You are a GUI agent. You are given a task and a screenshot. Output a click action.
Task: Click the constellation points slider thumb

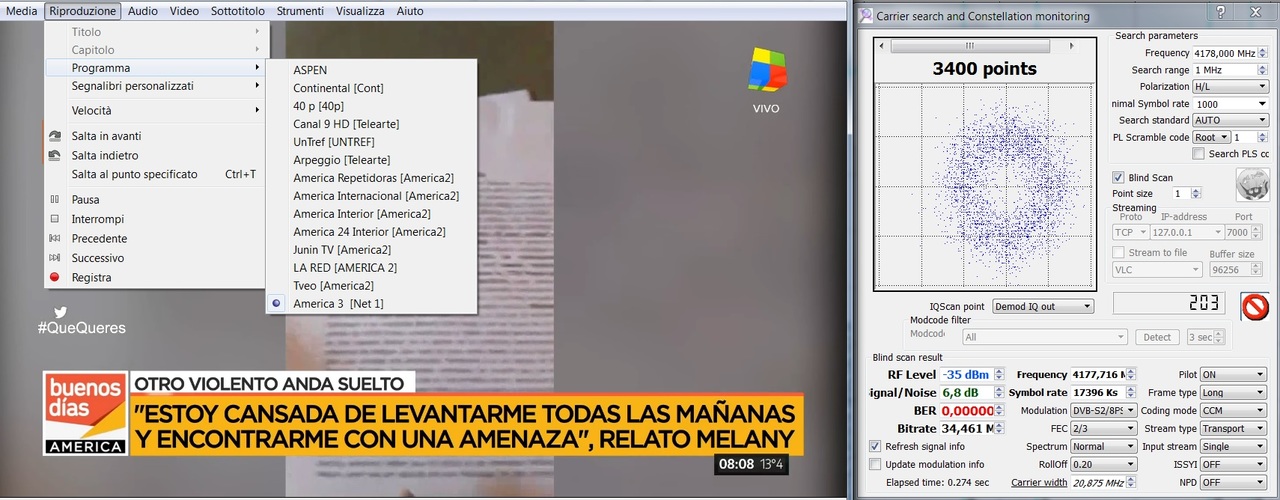point(968,45)
